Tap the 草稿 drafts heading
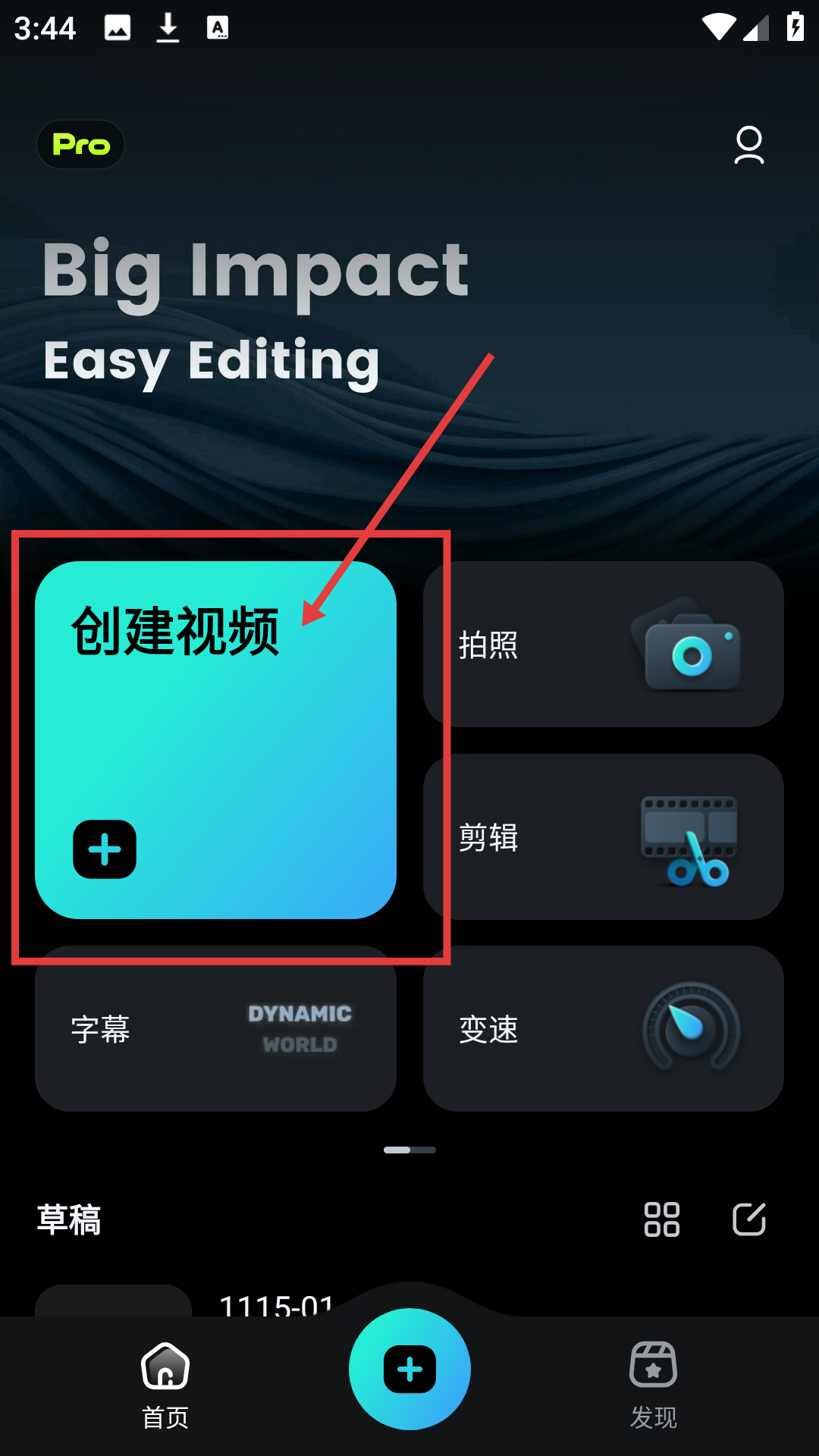819x1456 pixels. click(69, 1219)
